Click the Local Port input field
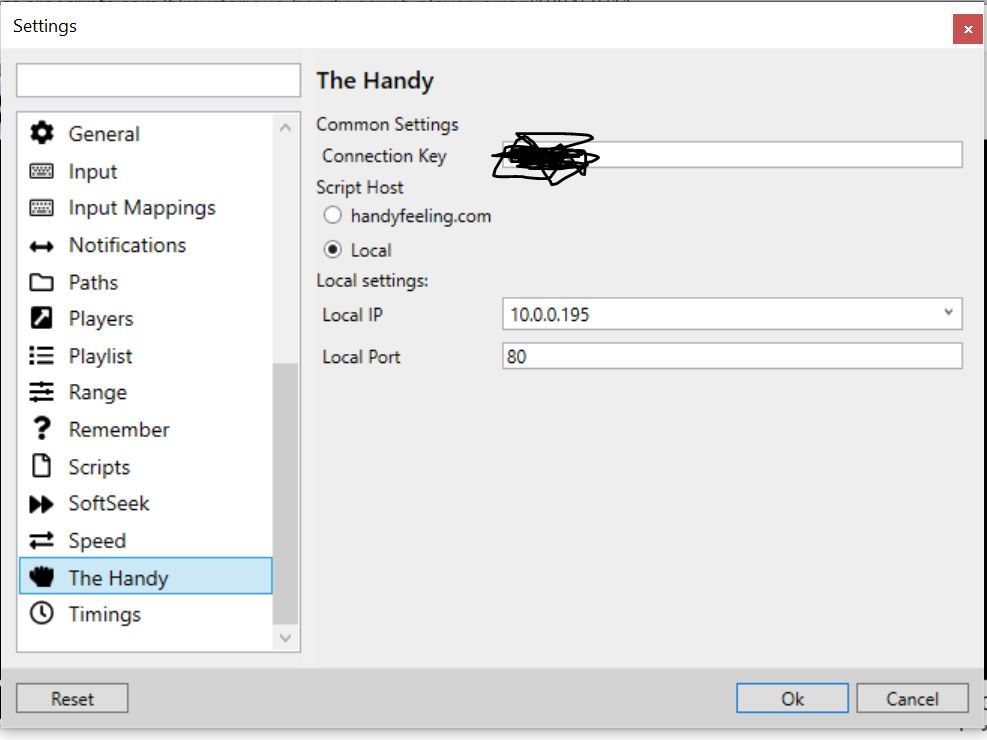The width and height of the screenshot is (987, 740). (x=732, y=356)
